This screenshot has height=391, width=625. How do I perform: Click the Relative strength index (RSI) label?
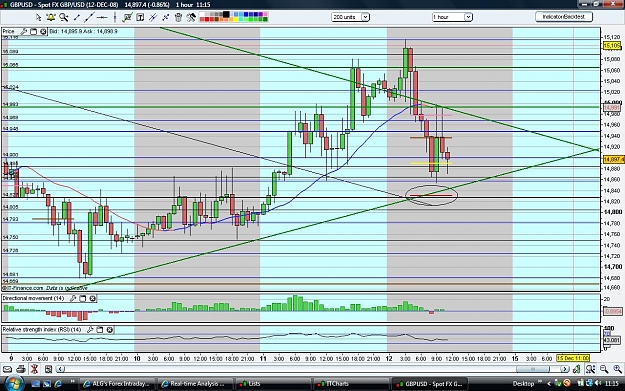[x=42, y=330]
